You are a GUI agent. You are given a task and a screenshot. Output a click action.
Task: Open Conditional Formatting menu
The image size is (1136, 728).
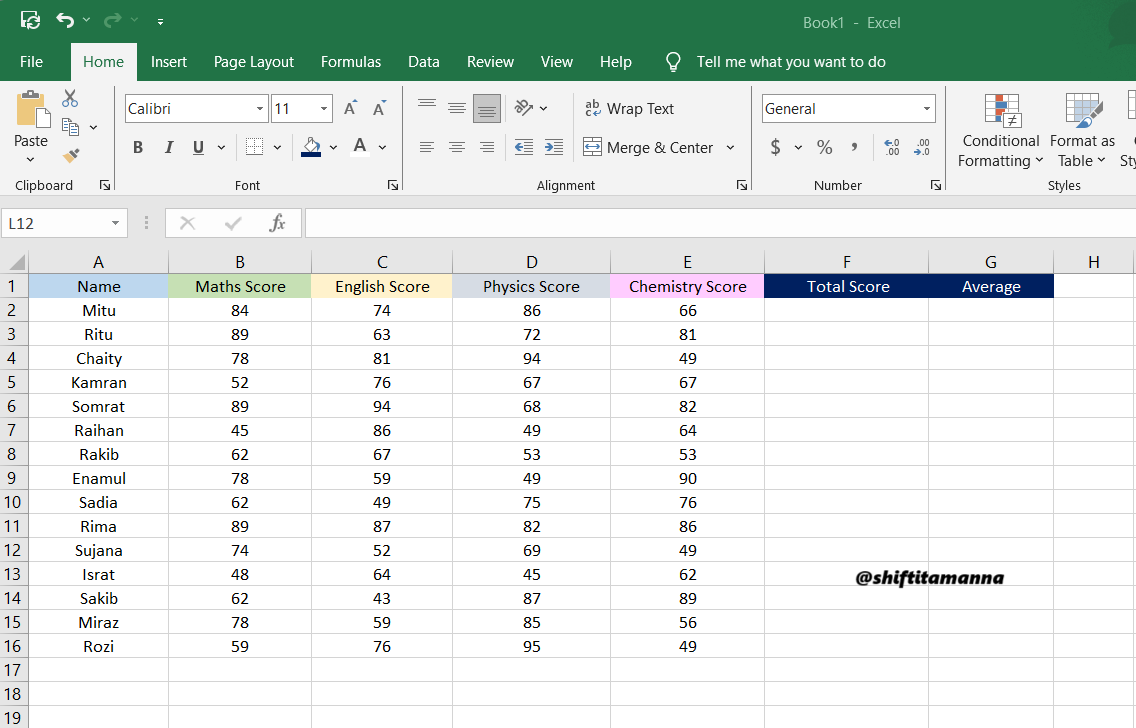point(1001,131)
